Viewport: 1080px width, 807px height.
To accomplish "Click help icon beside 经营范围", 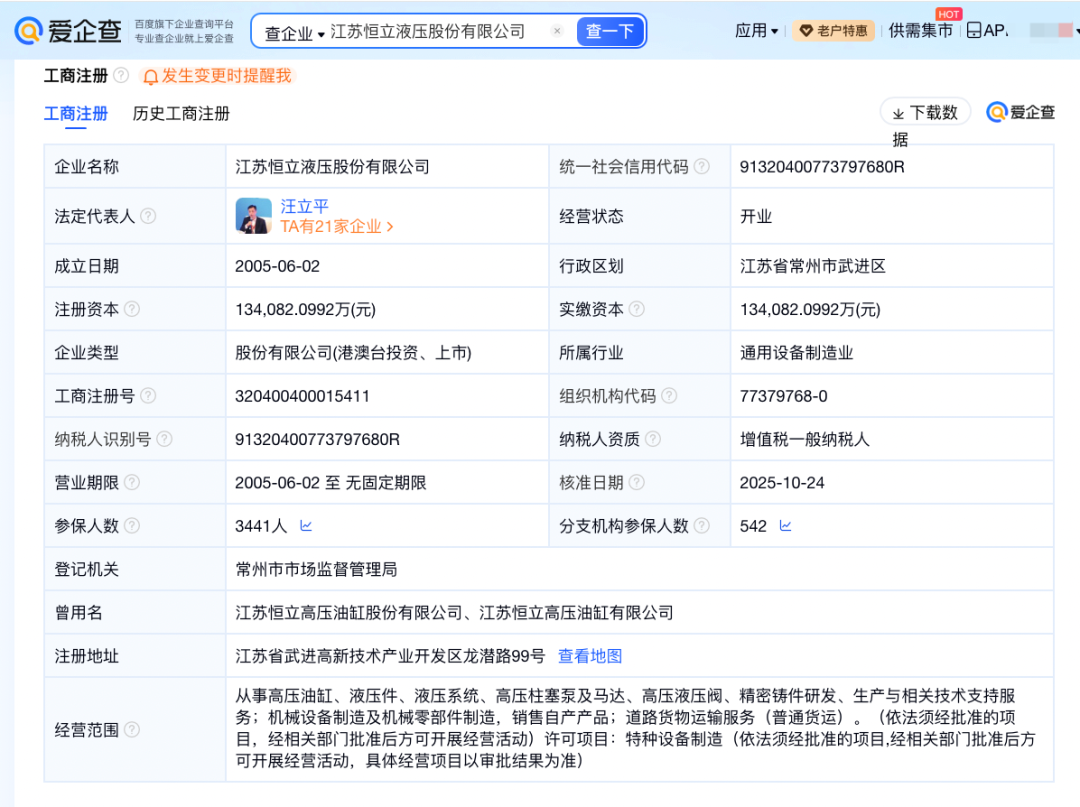I will 132,730.
